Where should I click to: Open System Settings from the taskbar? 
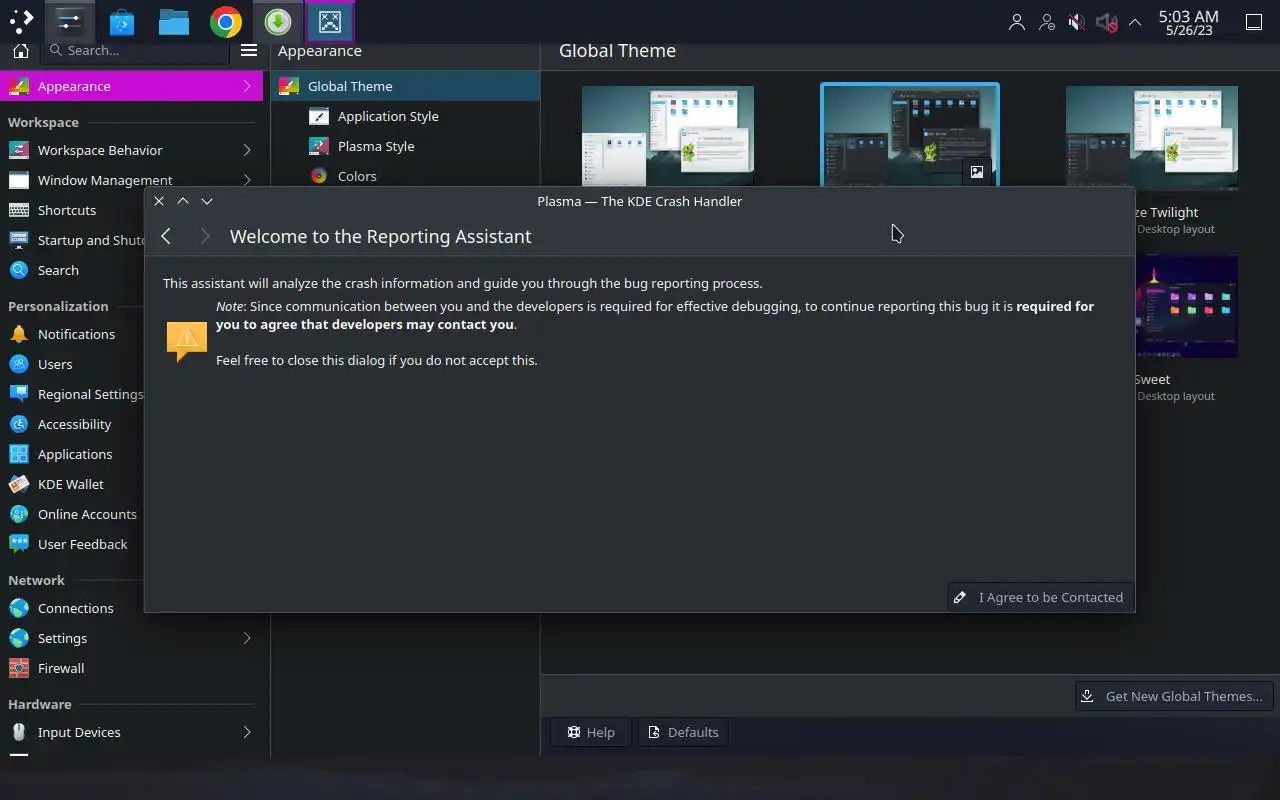point(69,21)
